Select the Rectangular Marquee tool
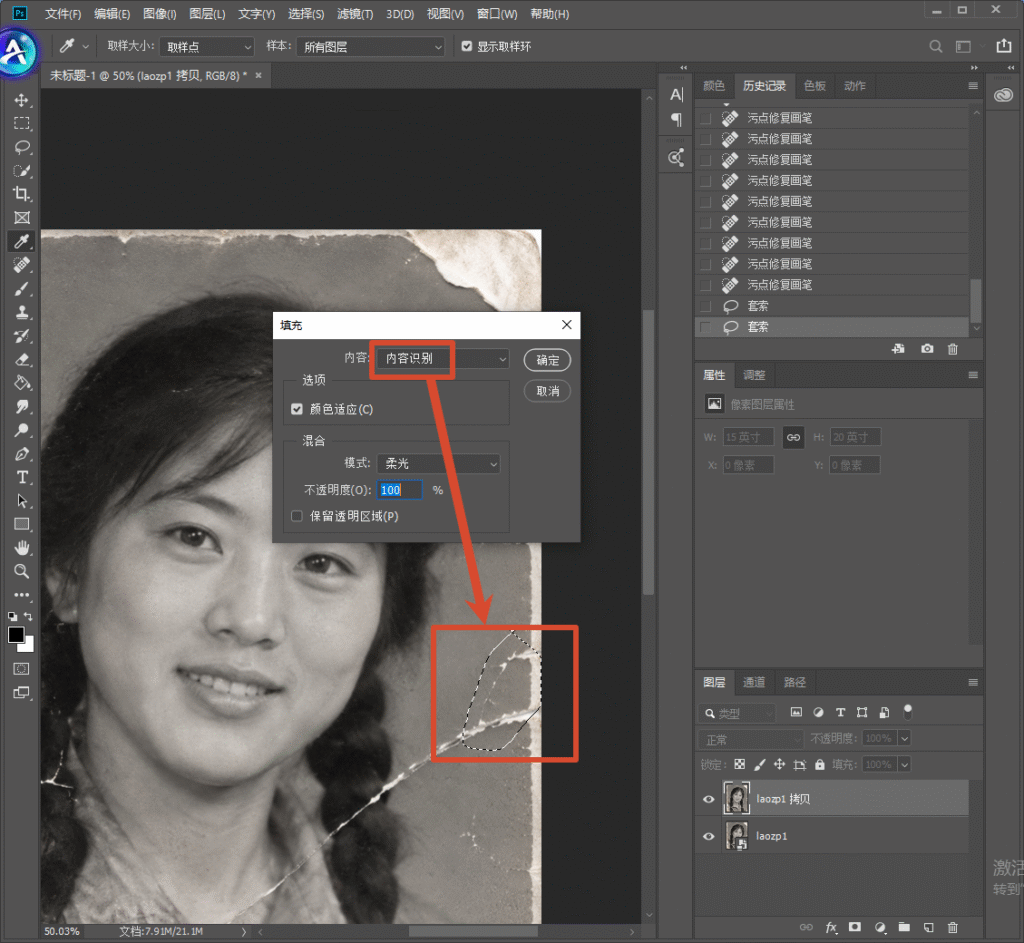The image size is (1024, 943). point(22,123)
